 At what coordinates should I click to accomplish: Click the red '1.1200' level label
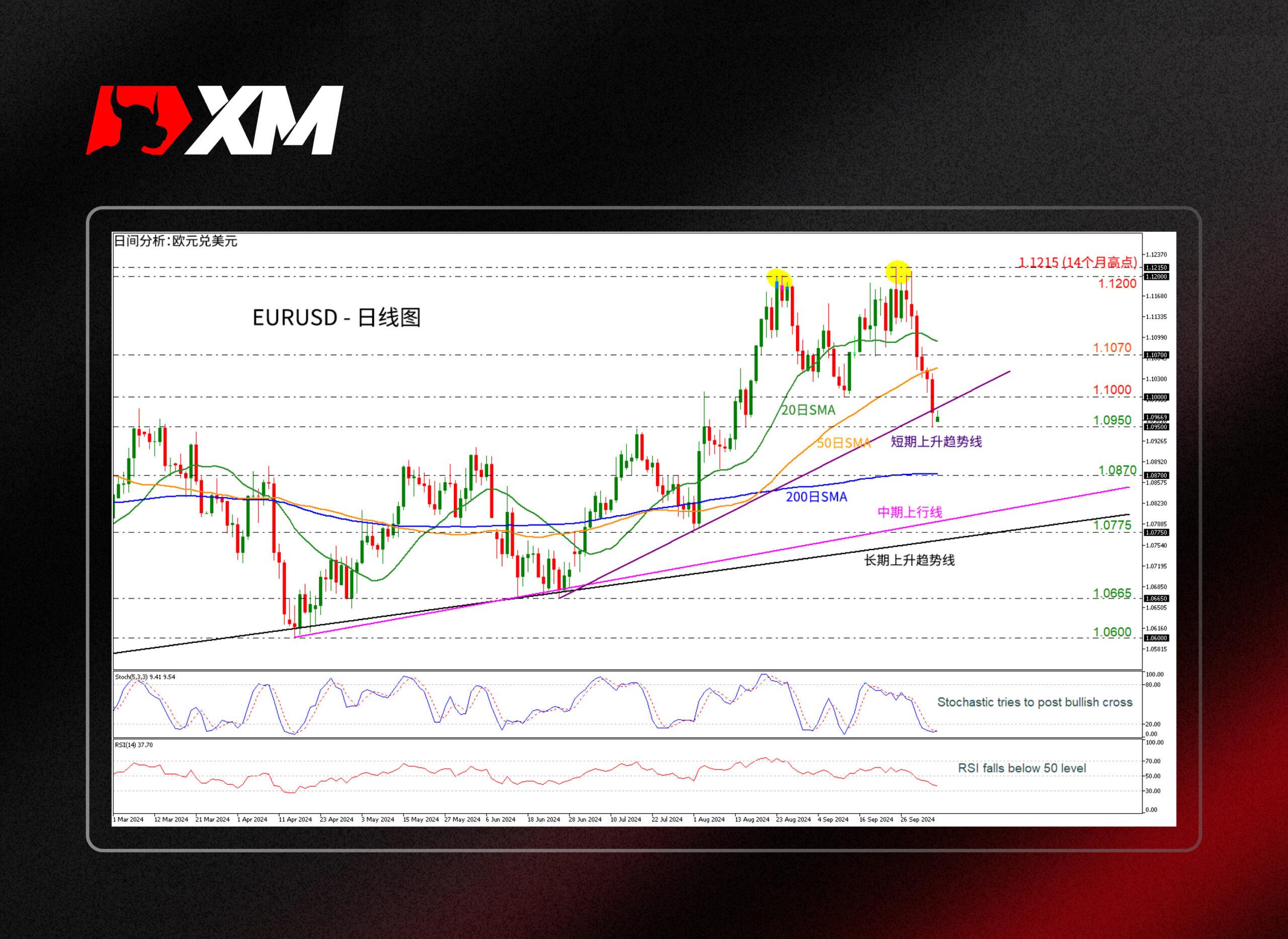(x=1117, y=283)
